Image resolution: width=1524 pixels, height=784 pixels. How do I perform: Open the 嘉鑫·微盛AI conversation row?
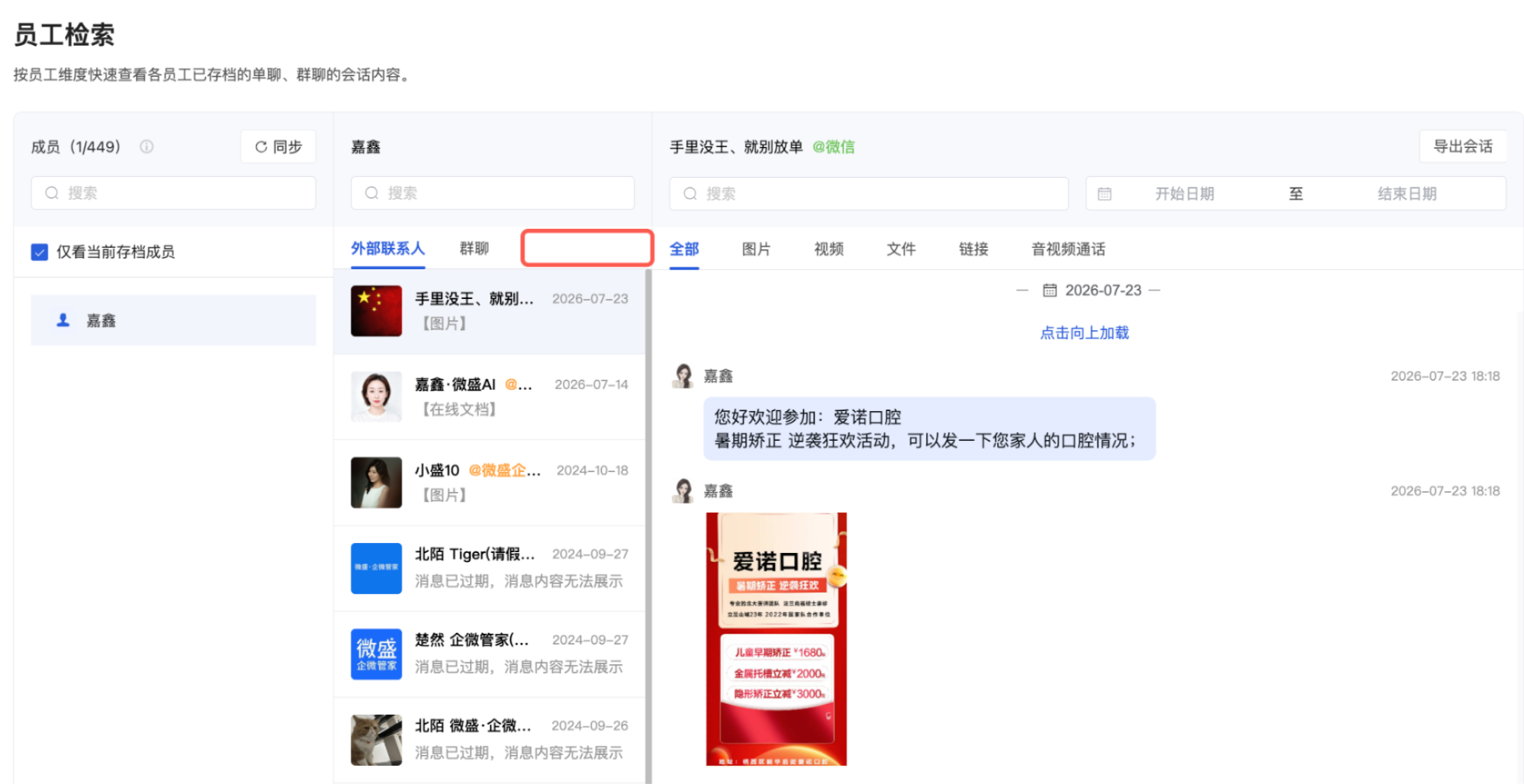[x=490, y=397]
